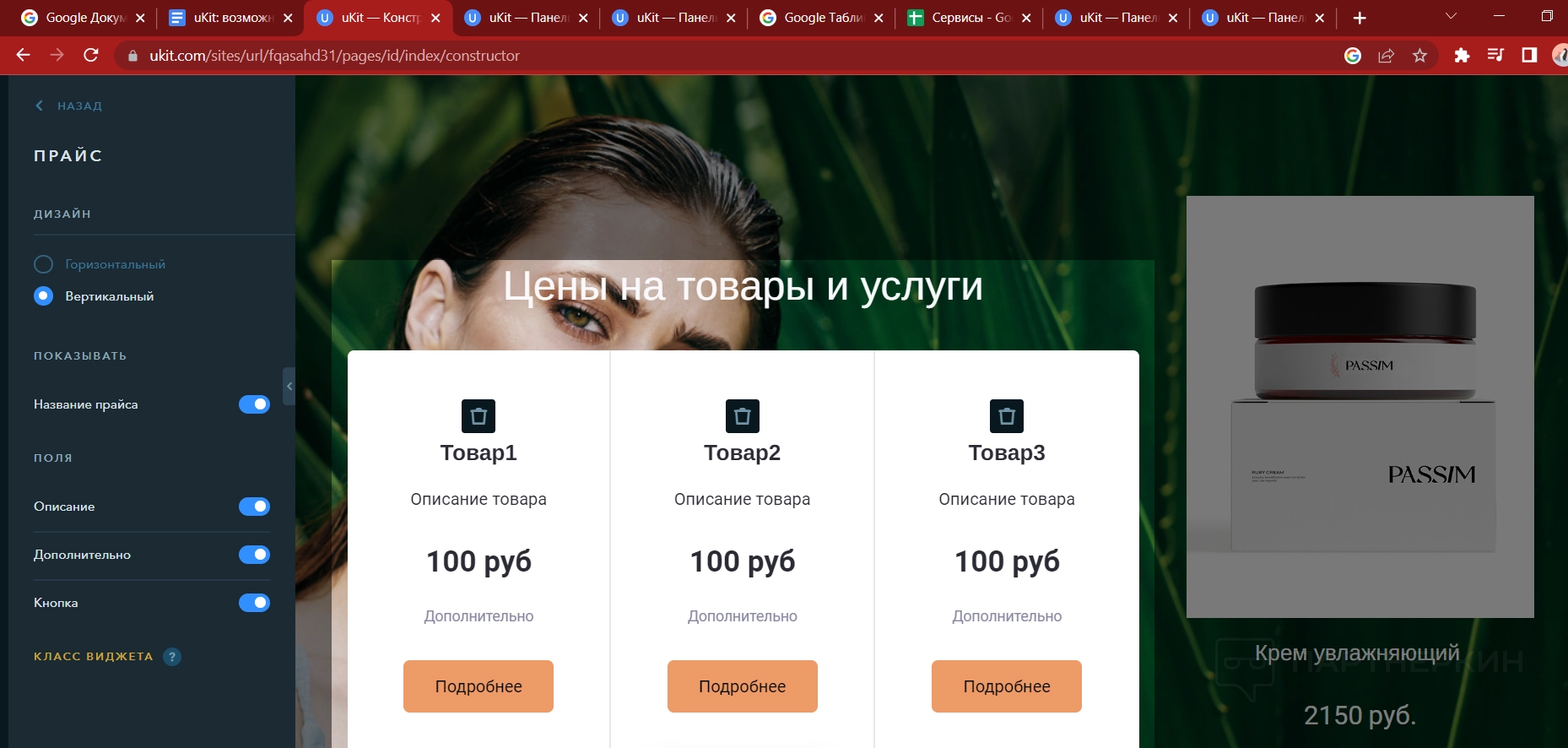Viewport: 1568px width, 748px height.
Task: Close the active uKit — Констр tab
Action: (435, 18)
